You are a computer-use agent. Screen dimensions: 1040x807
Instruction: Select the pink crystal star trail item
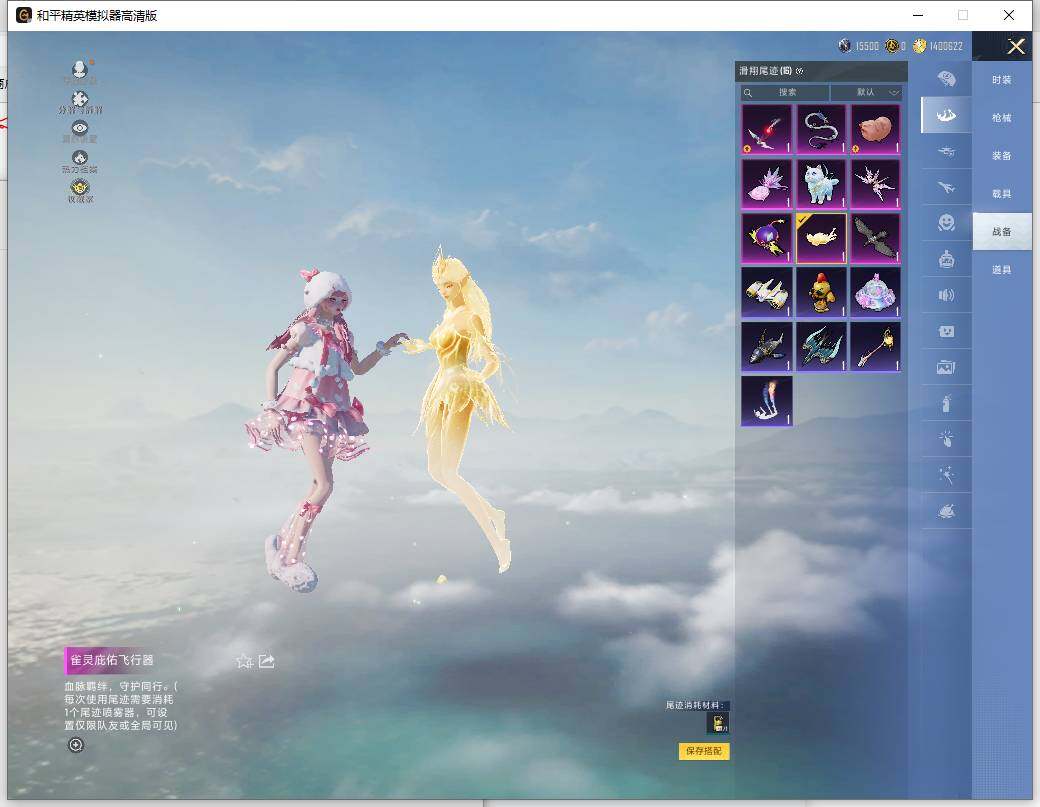coord(876,184)
